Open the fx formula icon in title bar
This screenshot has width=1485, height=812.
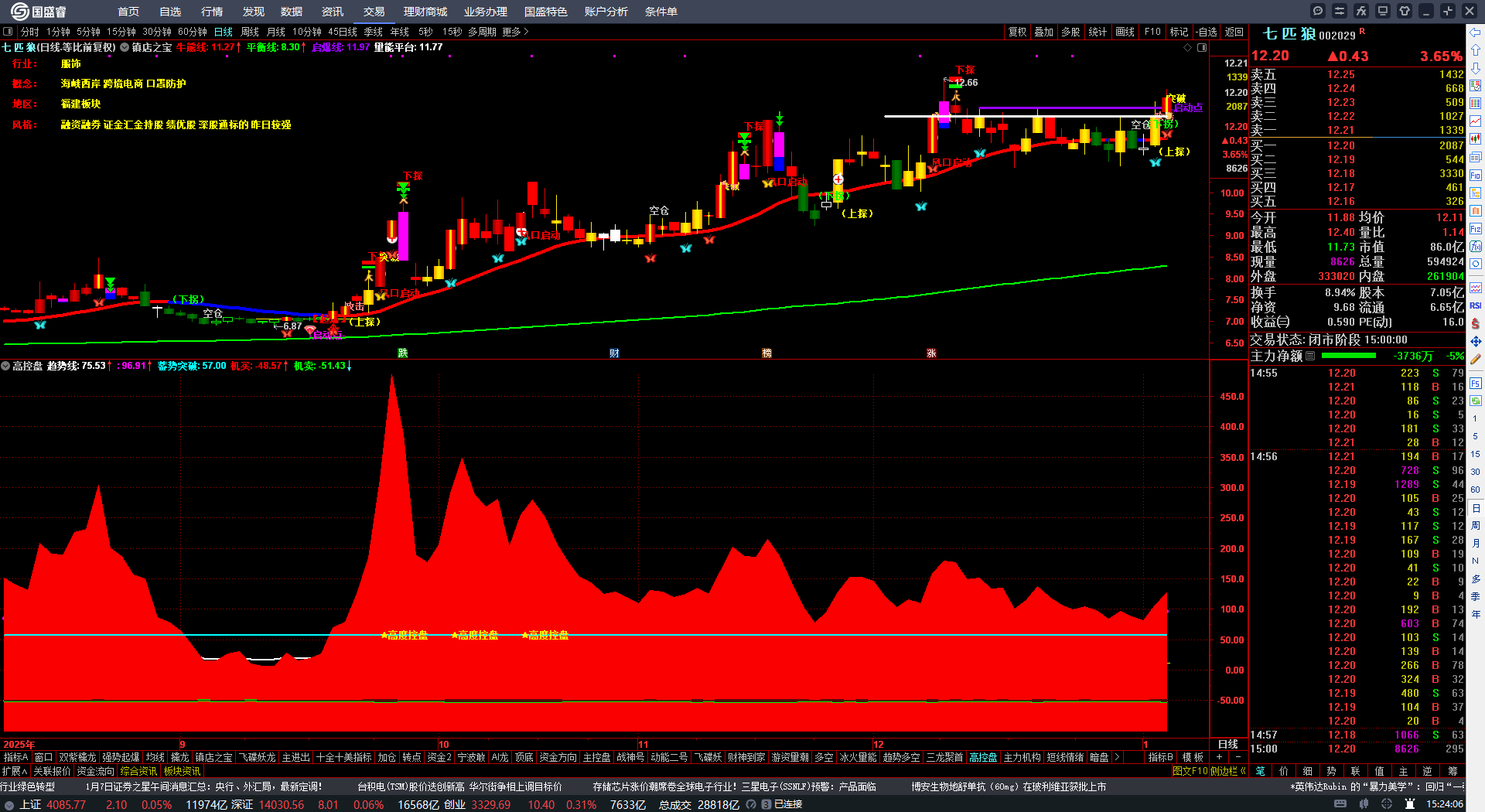click(x=1361, y=11)
